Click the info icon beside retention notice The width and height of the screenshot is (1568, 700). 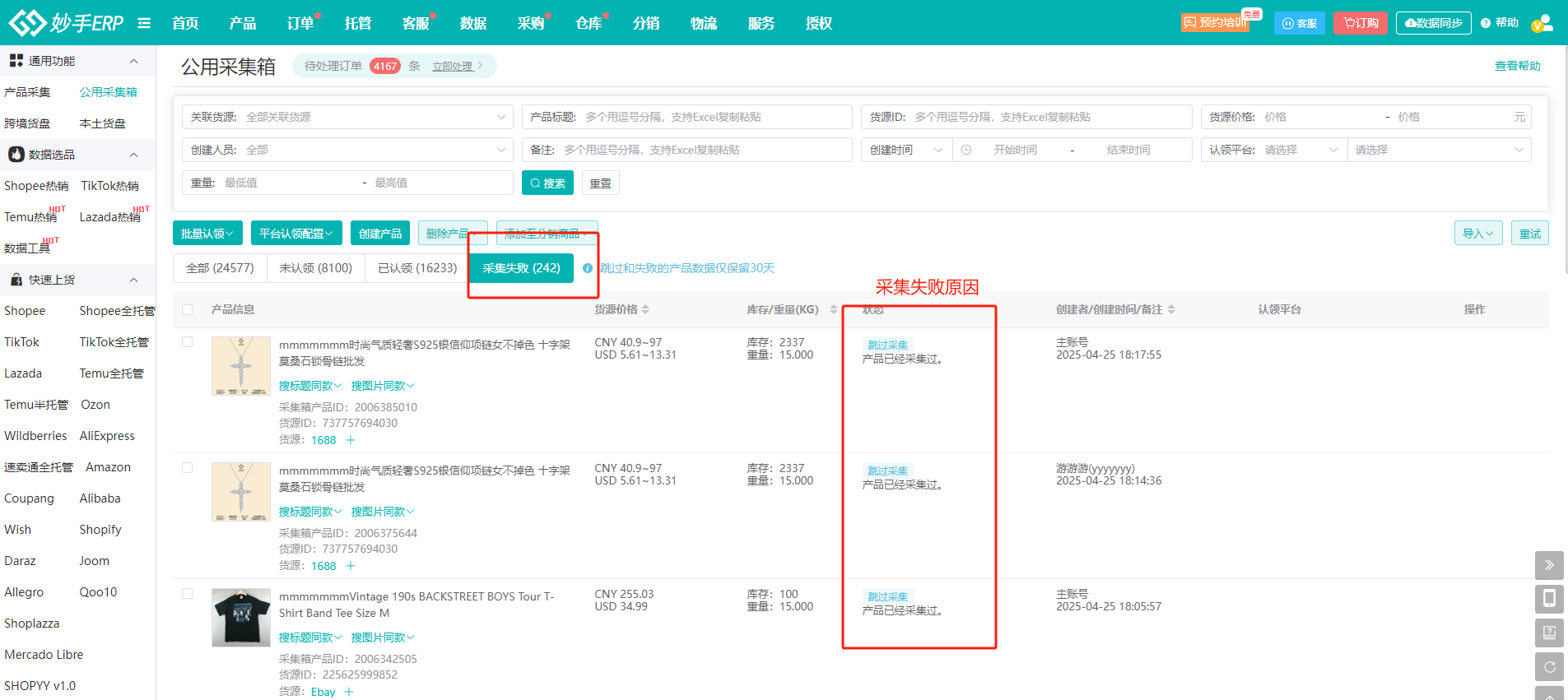(x=588, y=268)
